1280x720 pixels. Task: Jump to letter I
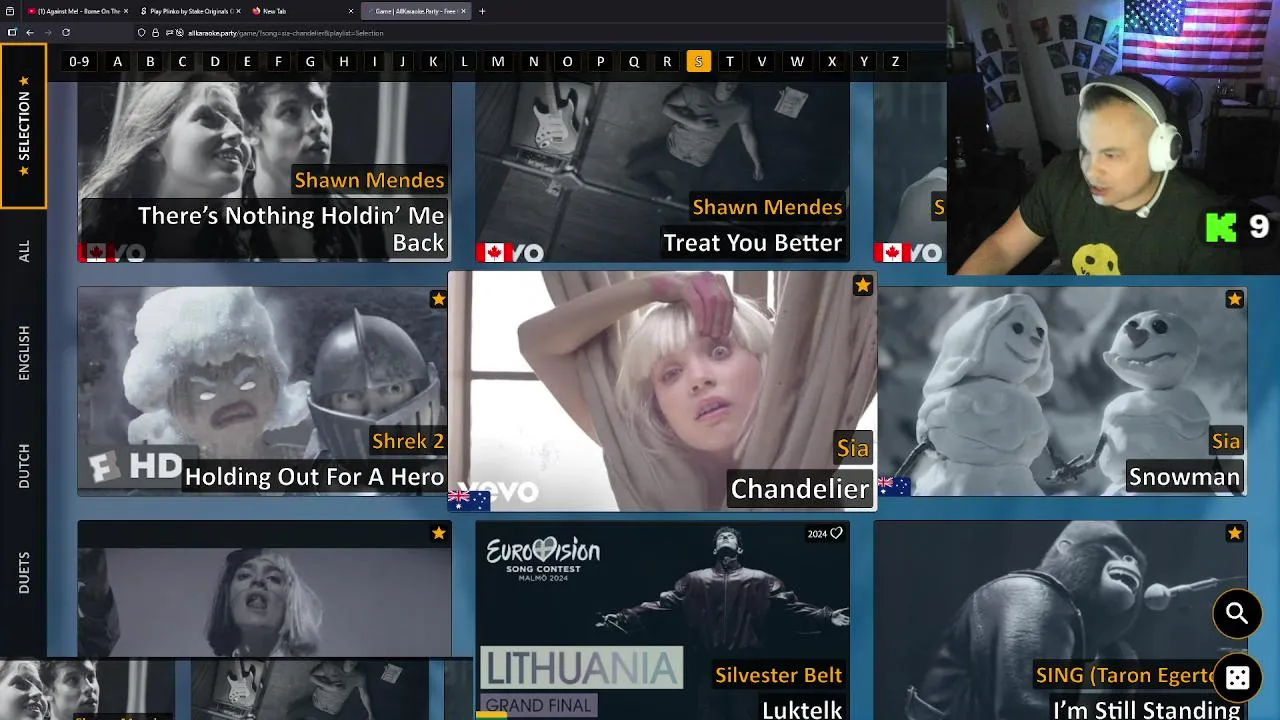coord(374,62)
